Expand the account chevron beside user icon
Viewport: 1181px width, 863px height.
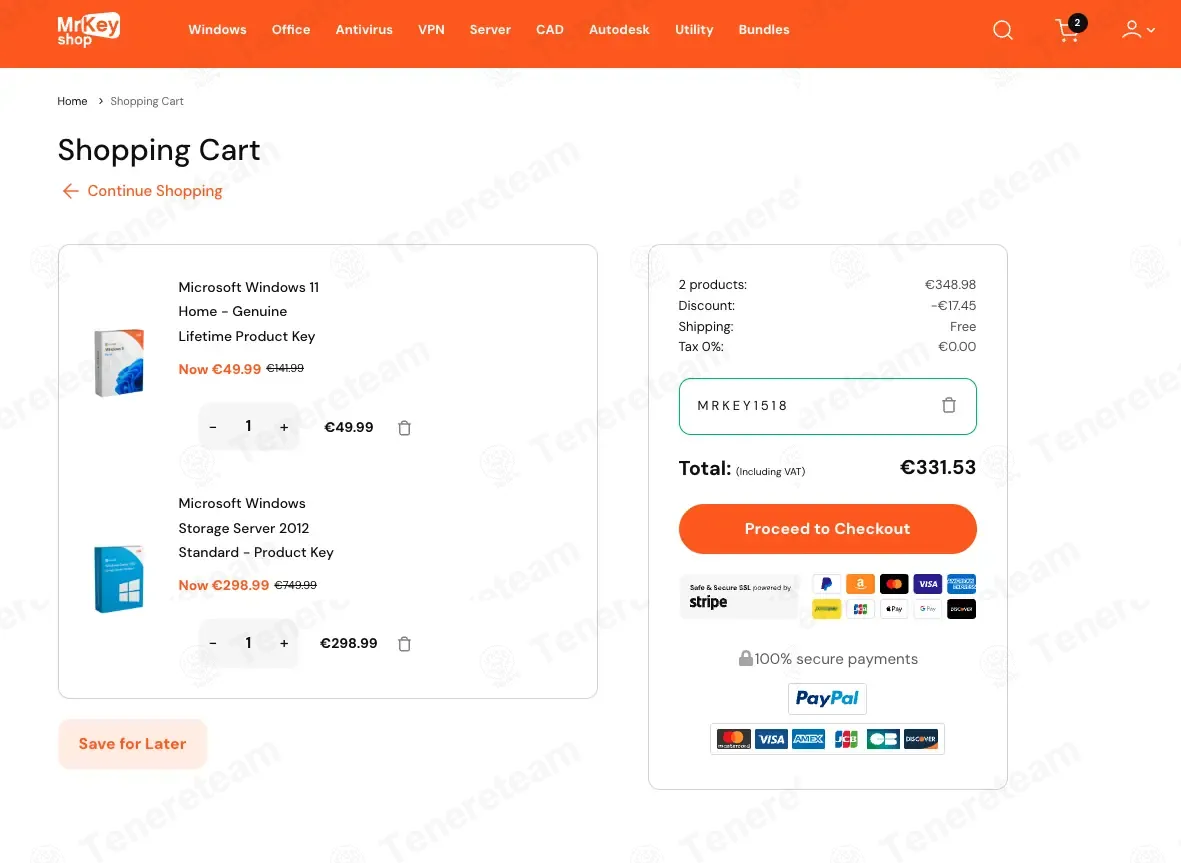coord(1151,30)
